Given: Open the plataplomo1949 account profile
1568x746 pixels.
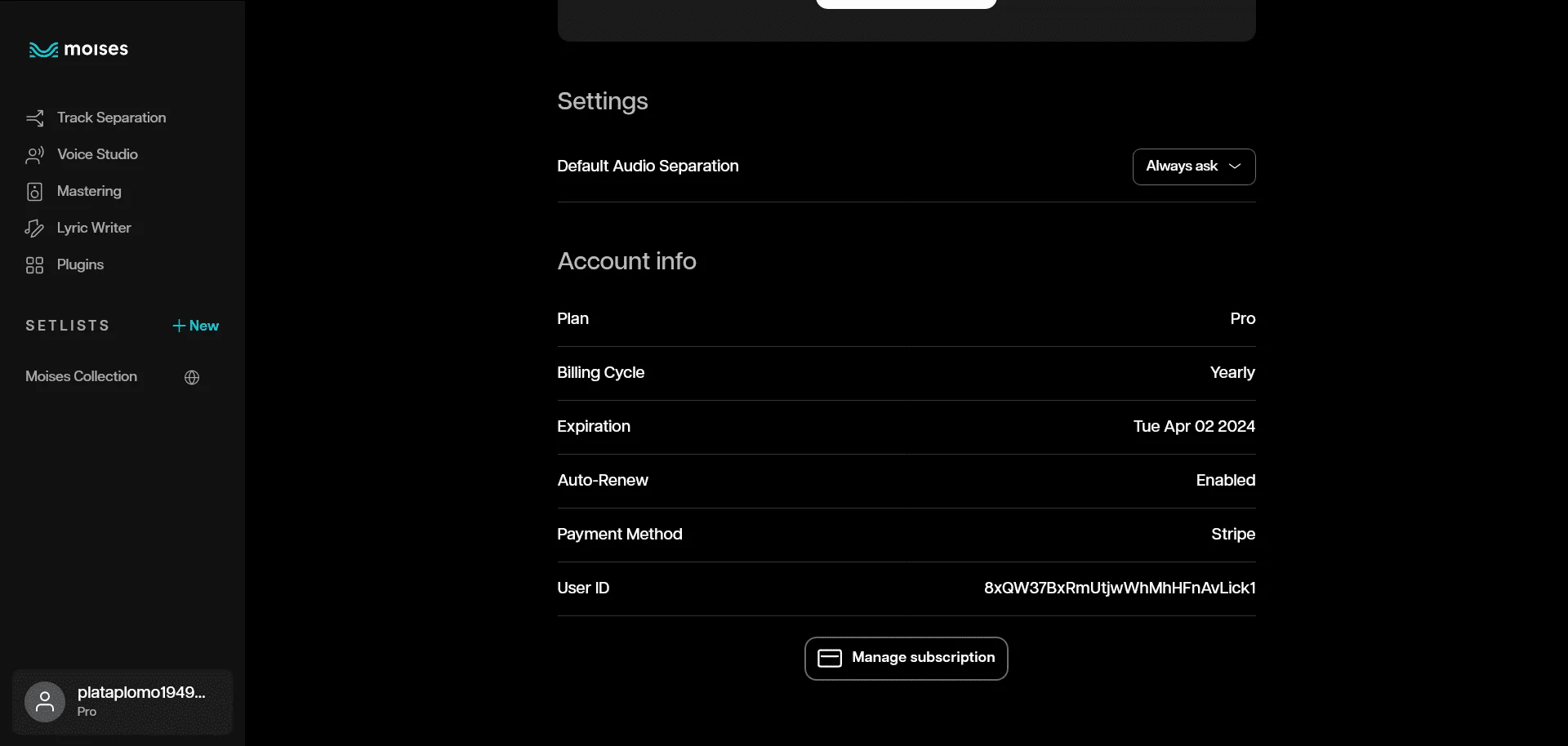Looking at the screenshot, I should click(122, 702).
